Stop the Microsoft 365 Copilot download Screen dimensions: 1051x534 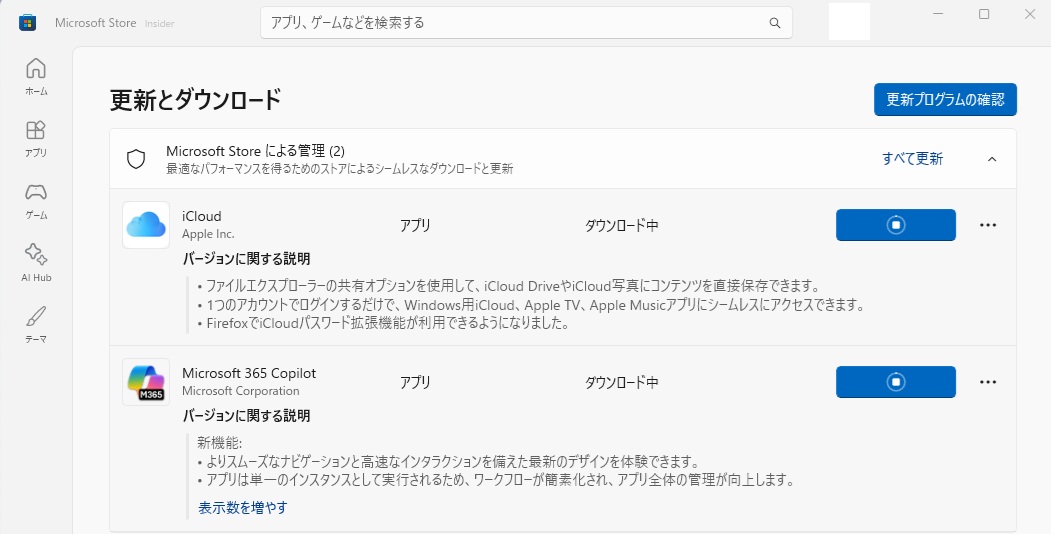895,382
